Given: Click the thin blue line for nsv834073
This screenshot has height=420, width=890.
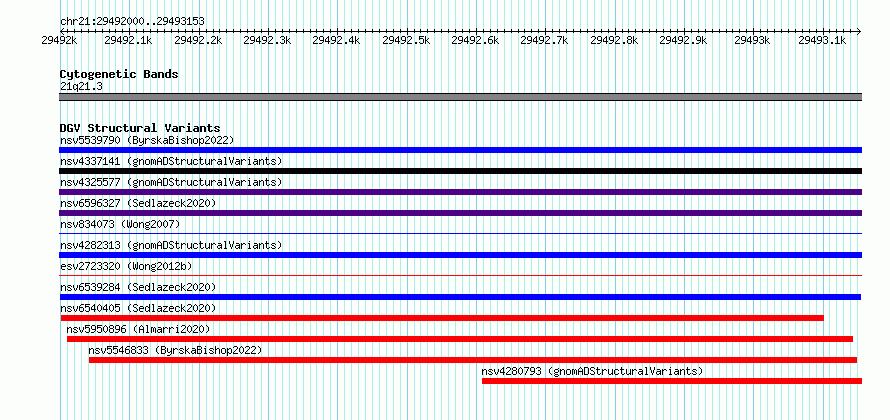Looking at the screenshot, I should pyautogui.click(x=460, y=233).
